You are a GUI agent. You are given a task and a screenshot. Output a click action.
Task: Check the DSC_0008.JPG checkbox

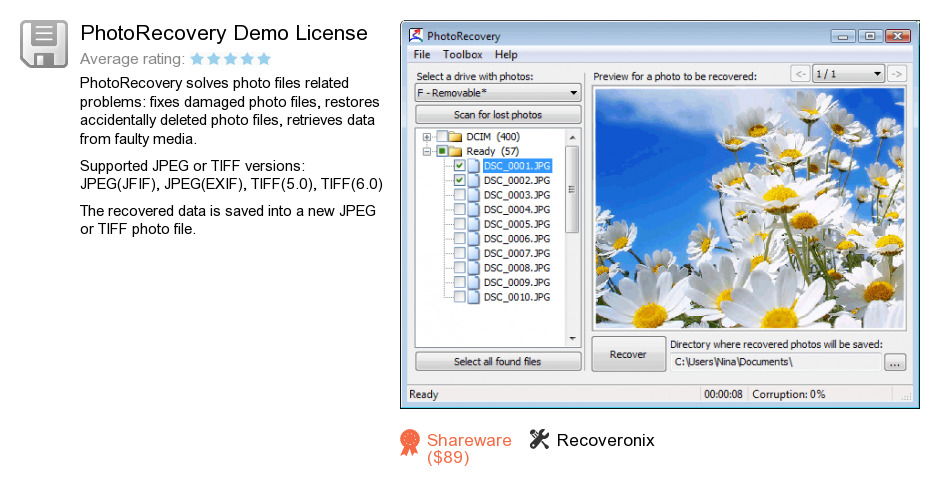pos(459,267)
